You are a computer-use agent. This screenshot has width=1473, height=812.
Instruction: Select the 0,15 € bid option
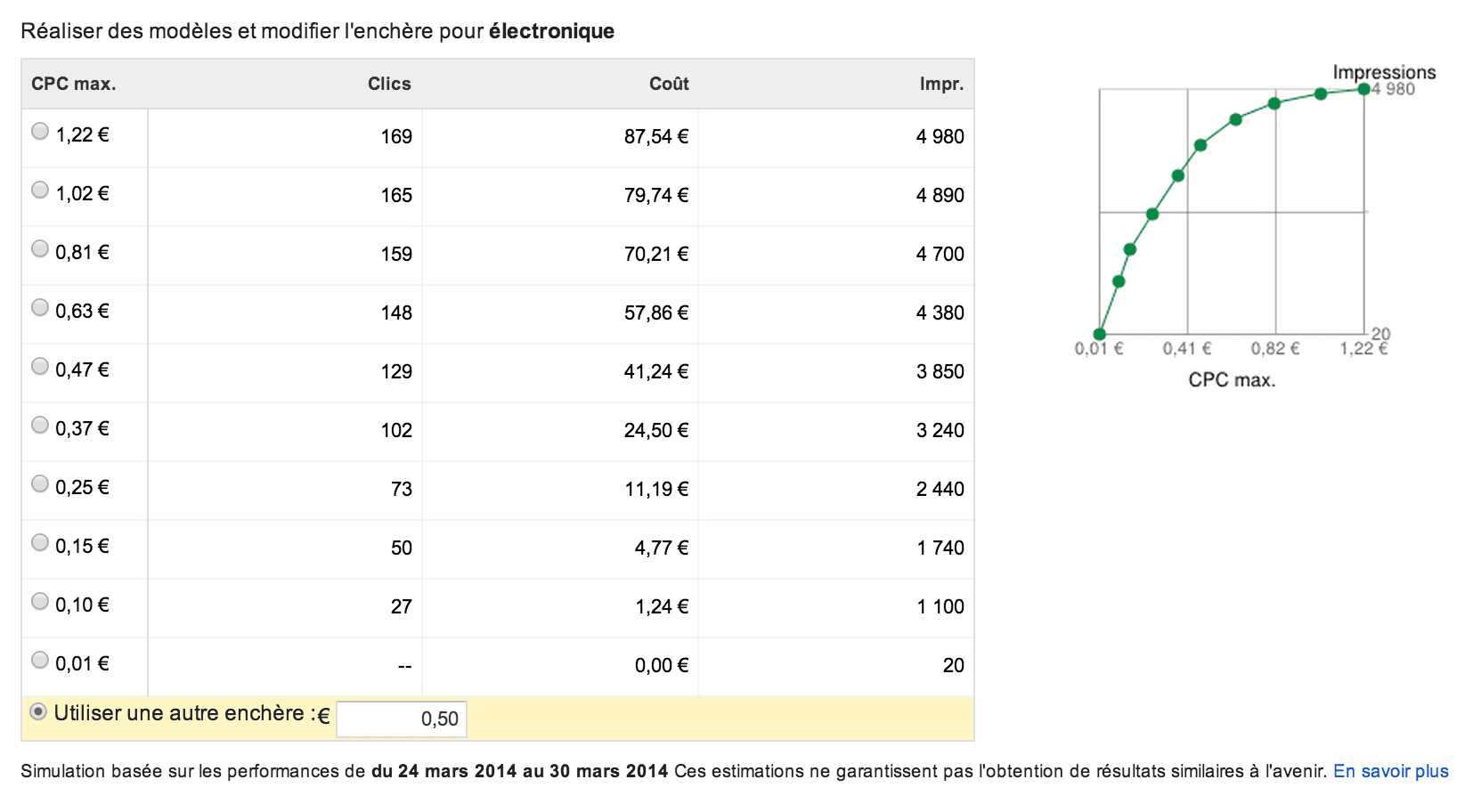pos(40,543)
